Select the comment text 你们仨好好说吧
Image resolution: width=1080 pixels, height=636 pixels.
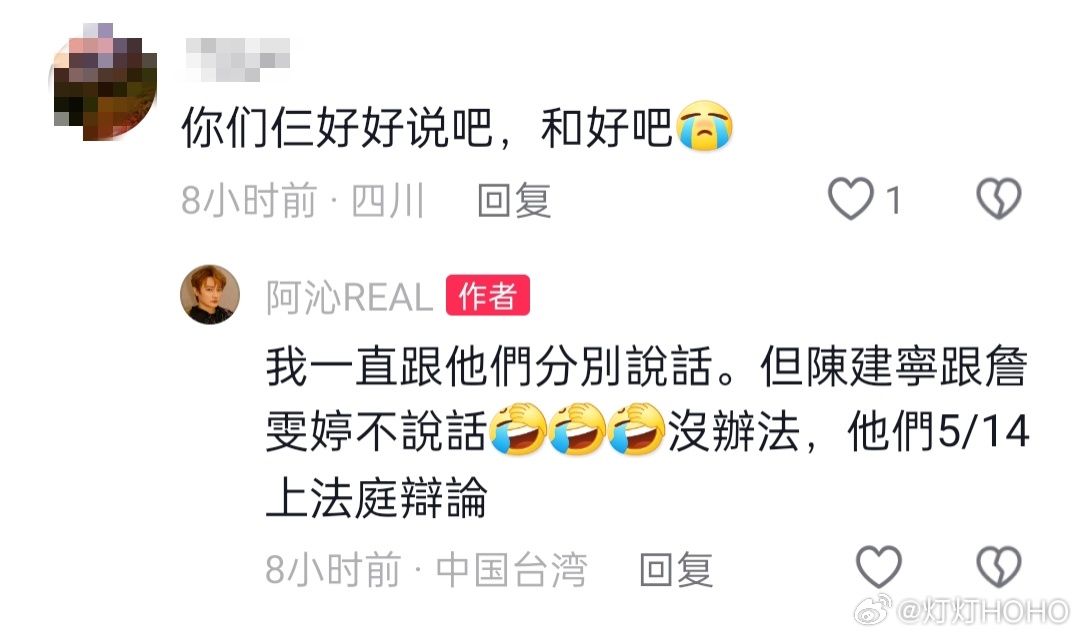[337, 127]
